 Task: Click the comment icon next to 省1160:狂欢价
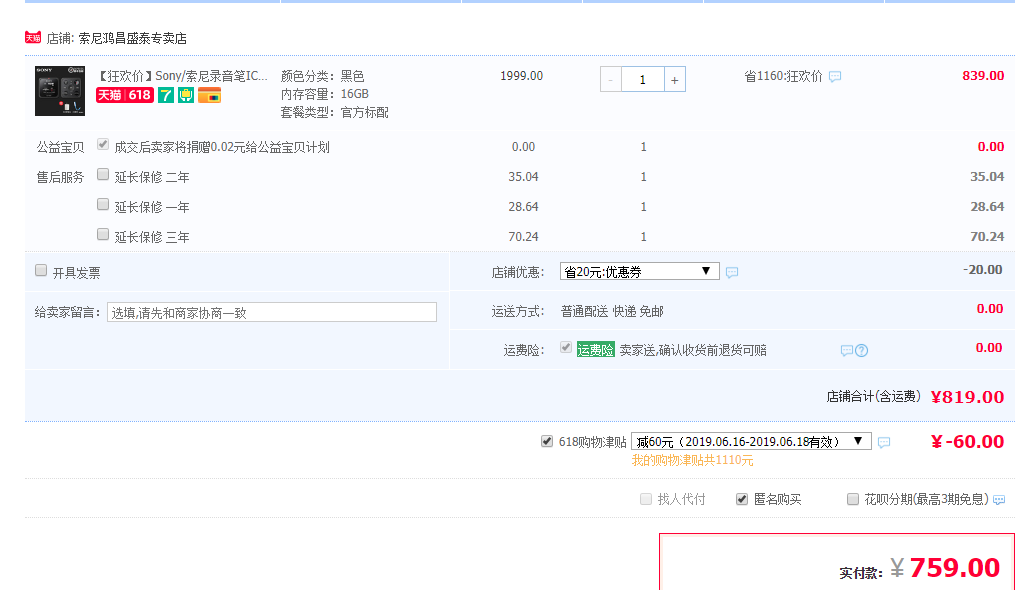click(835, 77)
